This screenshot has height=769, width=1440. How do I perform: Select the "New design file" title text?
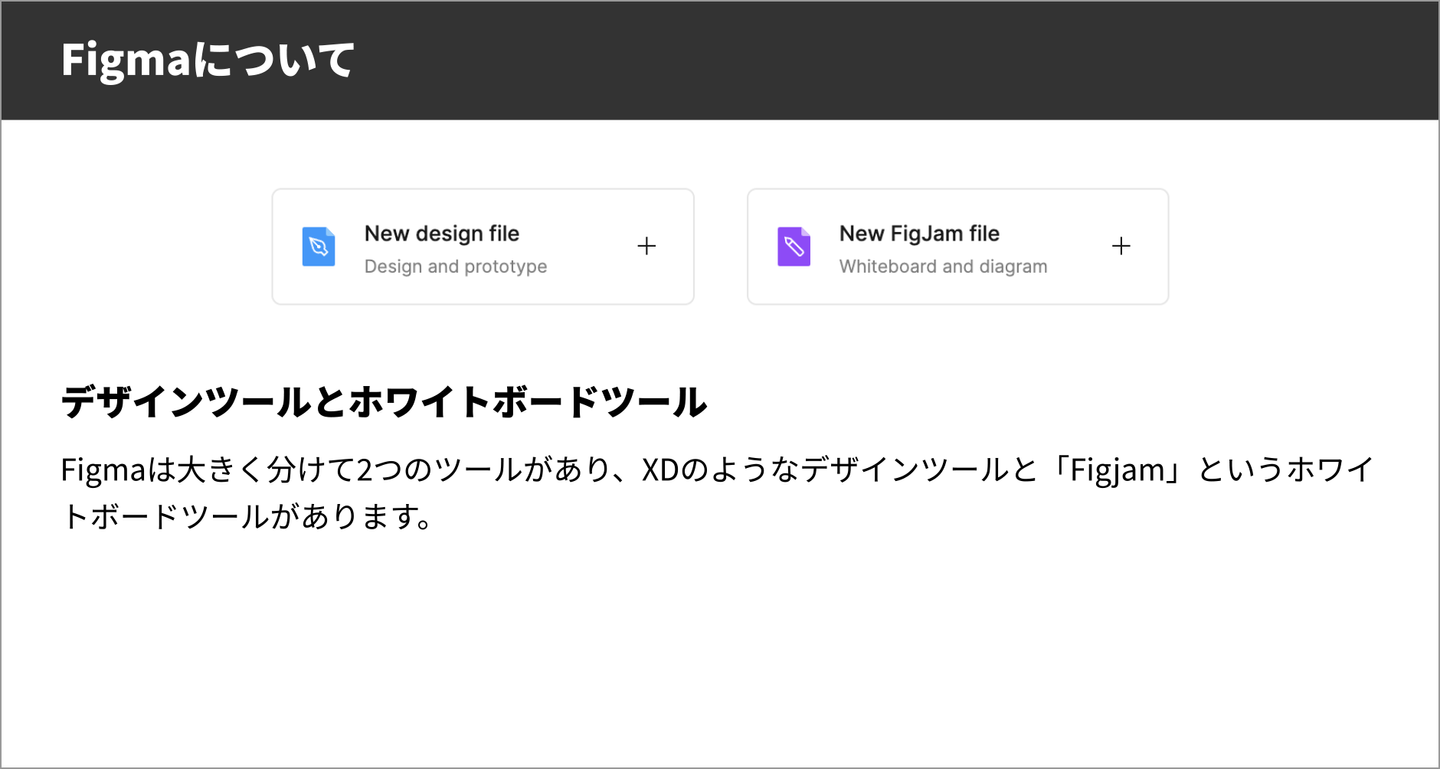pos(441,234)
